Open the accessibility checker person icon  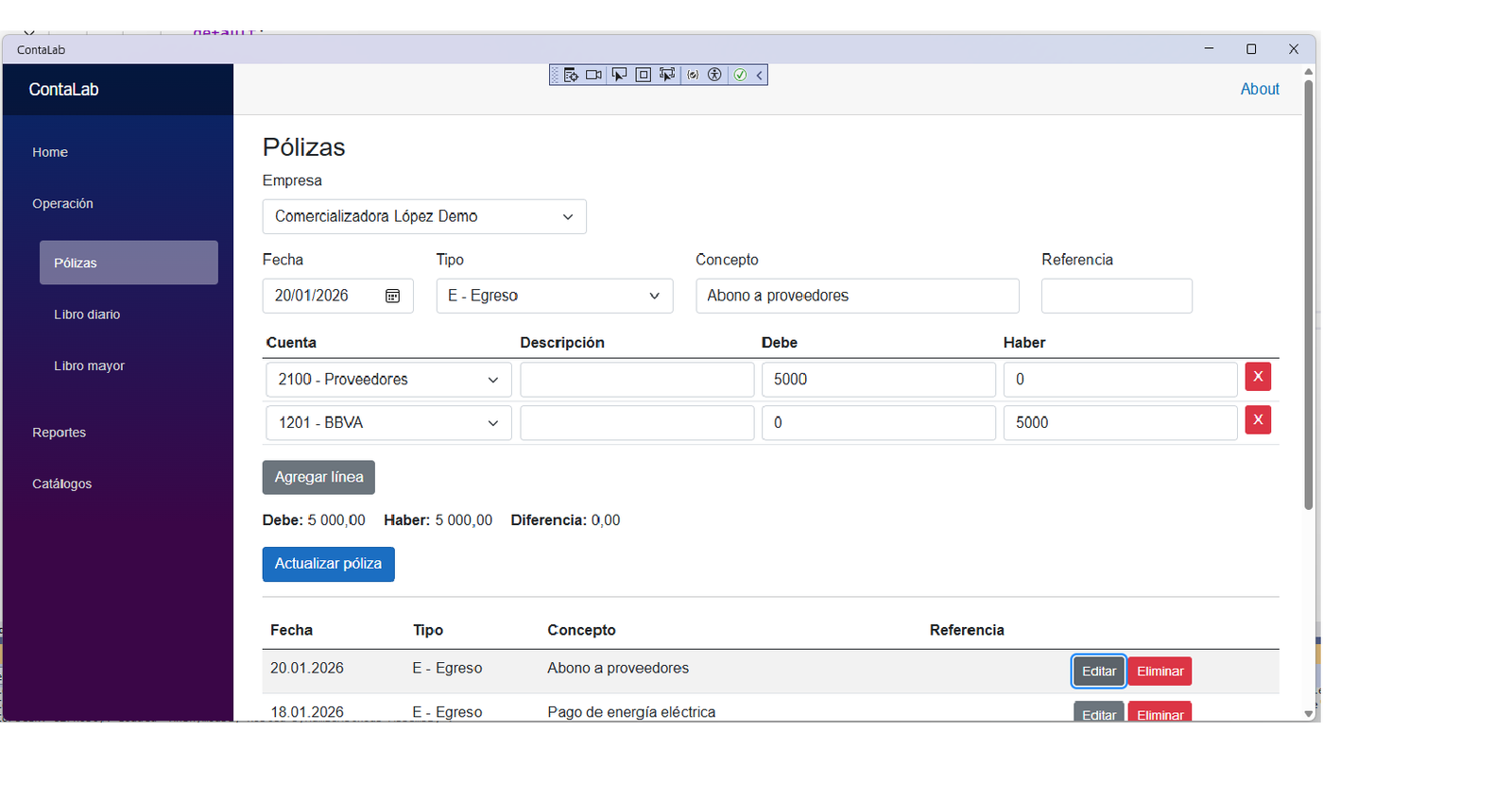pos(714,75)
